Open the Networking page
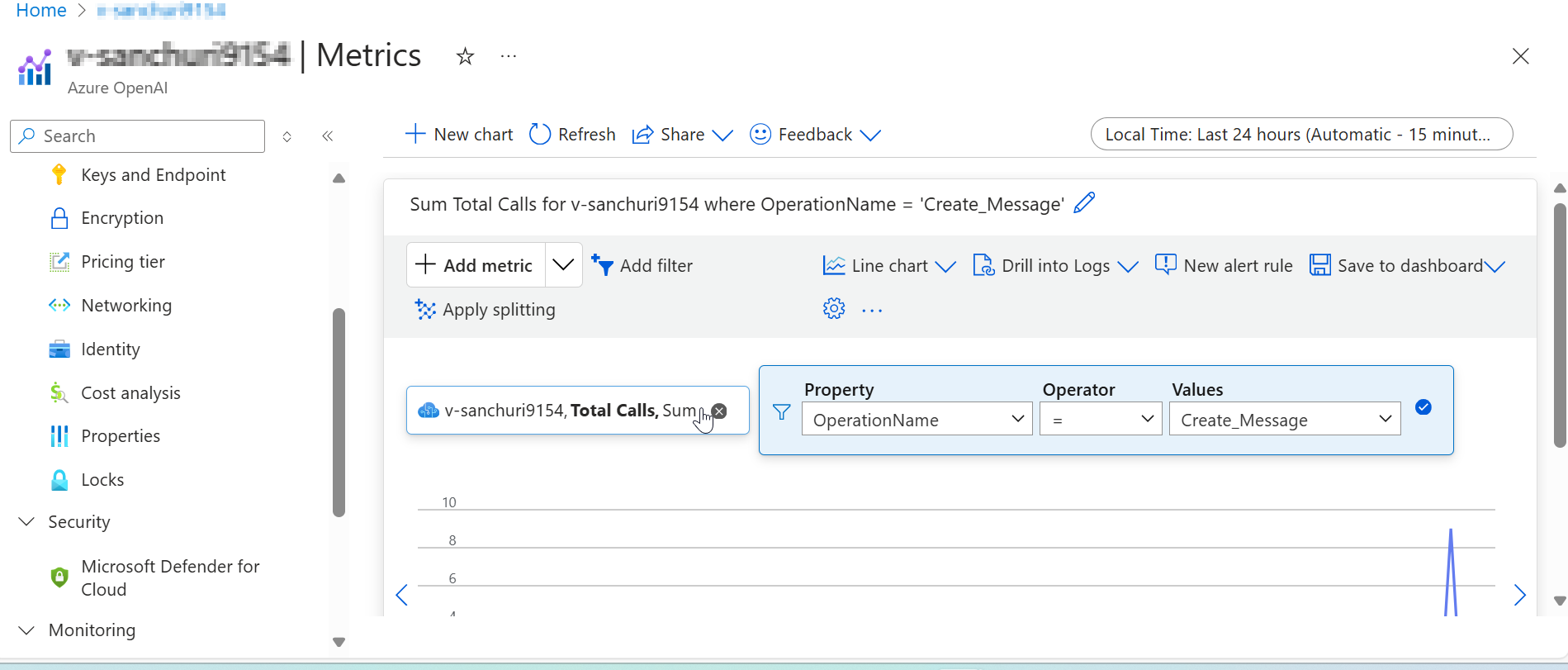Screen dimensions: 1568x670 tap(126, 306)
